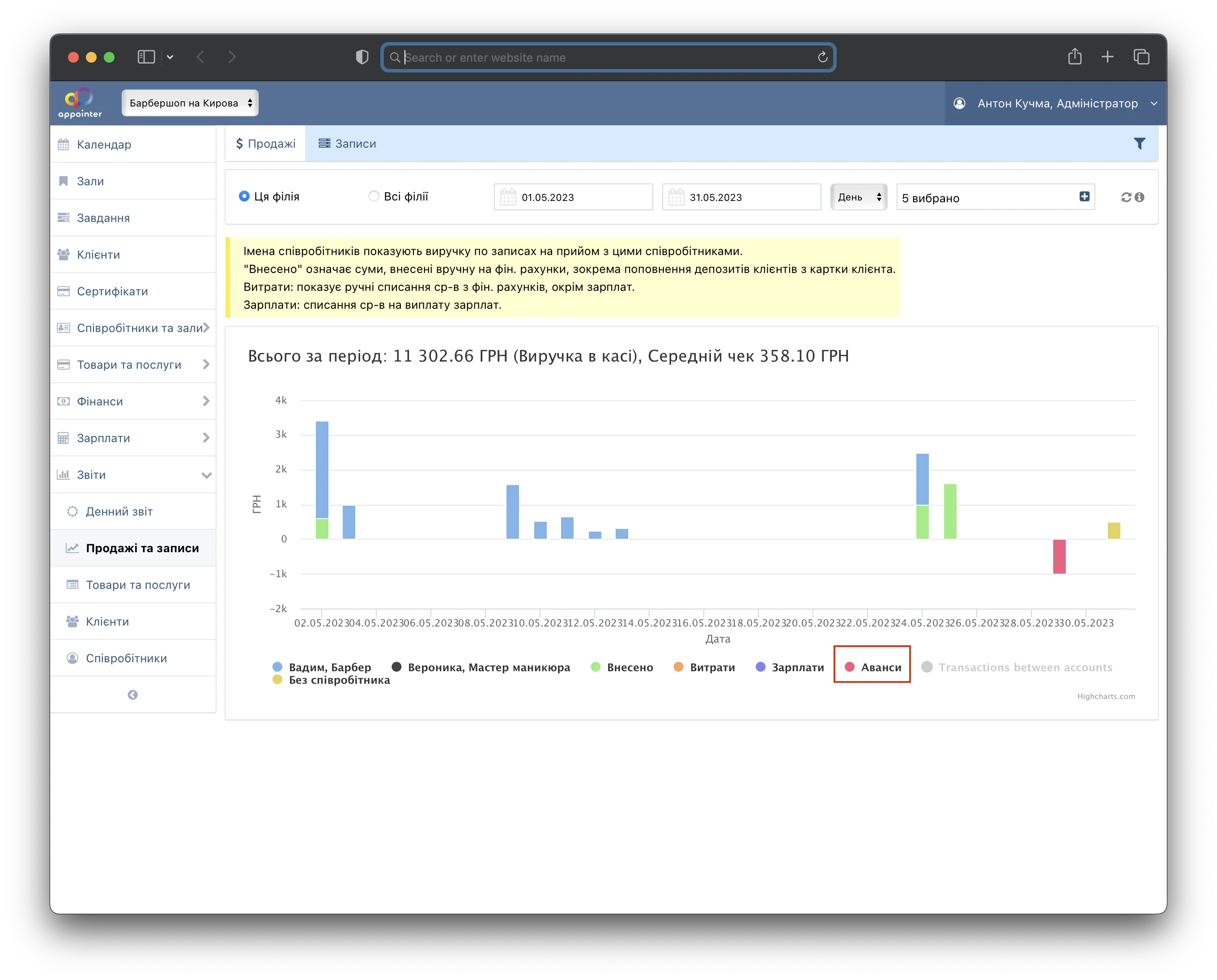Expand sidebar Товари та послуги chevron menu
1217x980 pixels.
pos(133,365)
